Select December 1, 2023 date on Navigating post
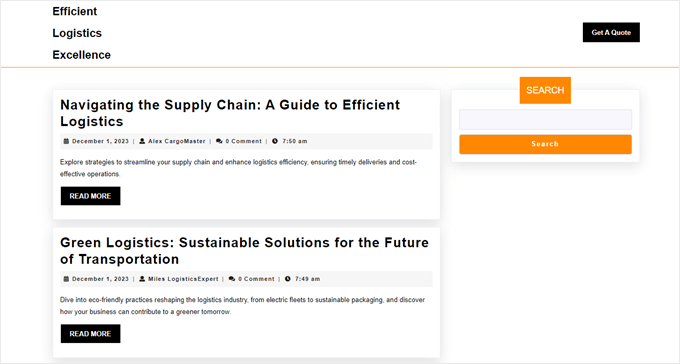 101,141
